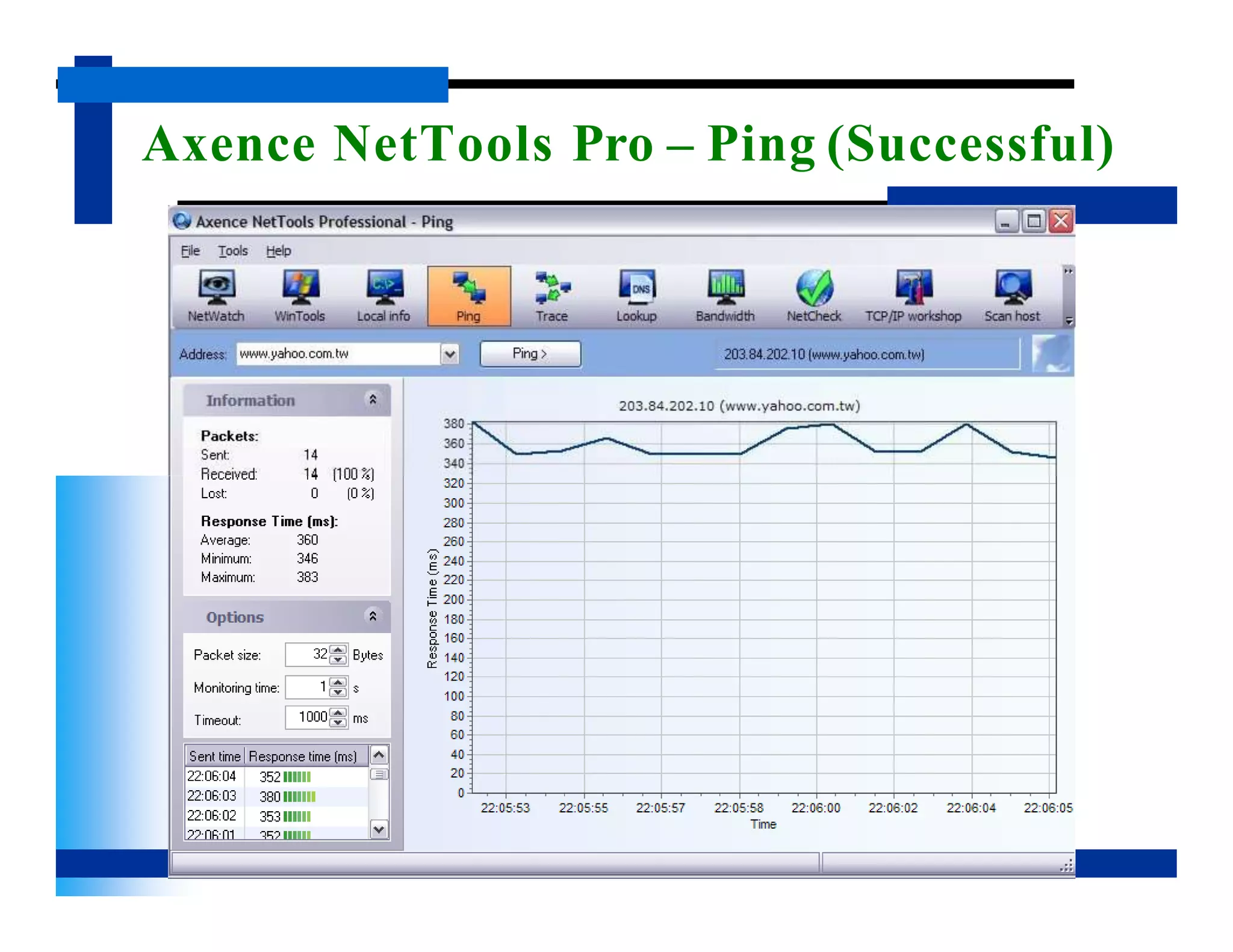Open the Local info tool
This screenshot has height=952, width=1233.
point(384,296)
